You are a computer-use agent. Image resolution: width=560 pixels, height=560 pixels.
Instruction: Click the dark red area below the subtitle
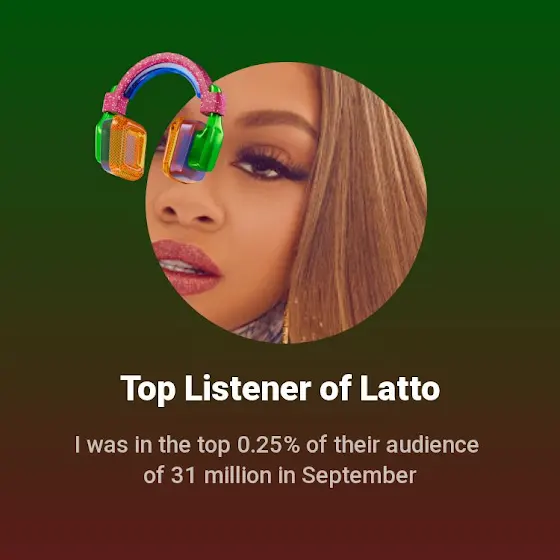[280, 525]
